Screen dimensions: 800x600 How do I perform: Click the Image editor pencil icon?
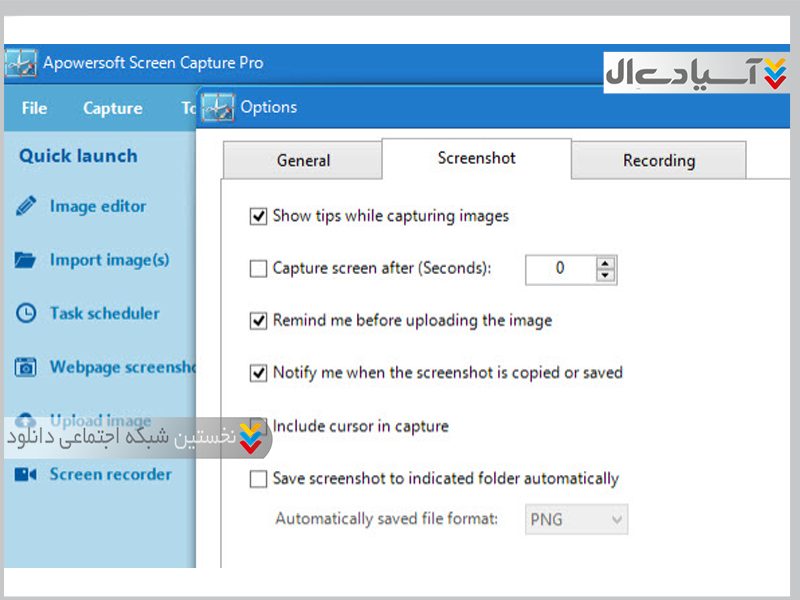point(26,207)
